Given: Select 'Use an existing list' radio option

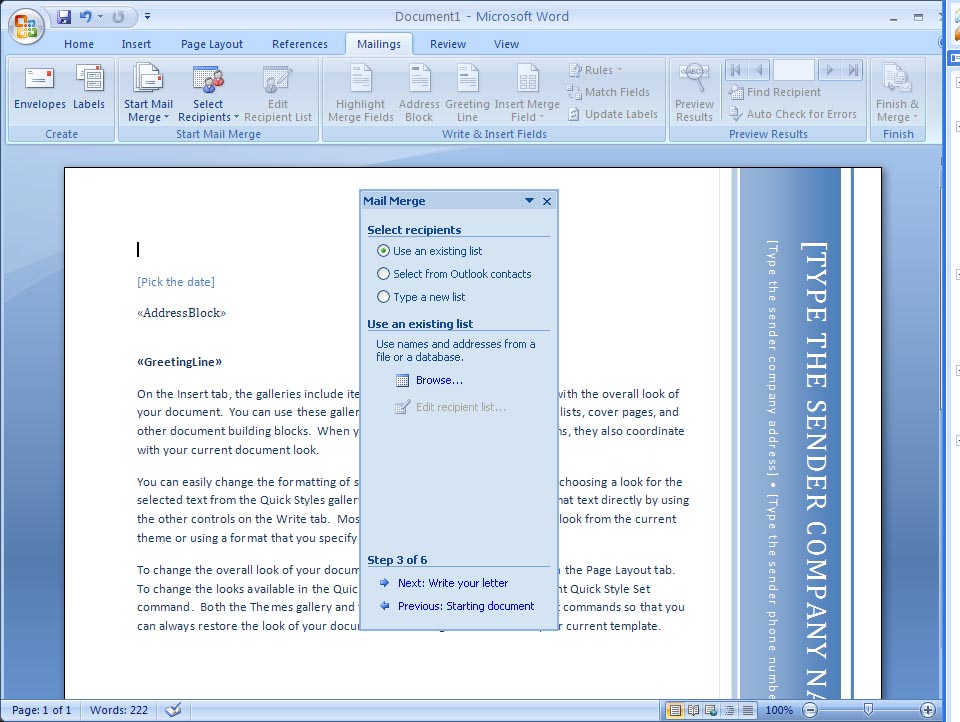Looking at the screenshot, I should [x=383, y=250].
